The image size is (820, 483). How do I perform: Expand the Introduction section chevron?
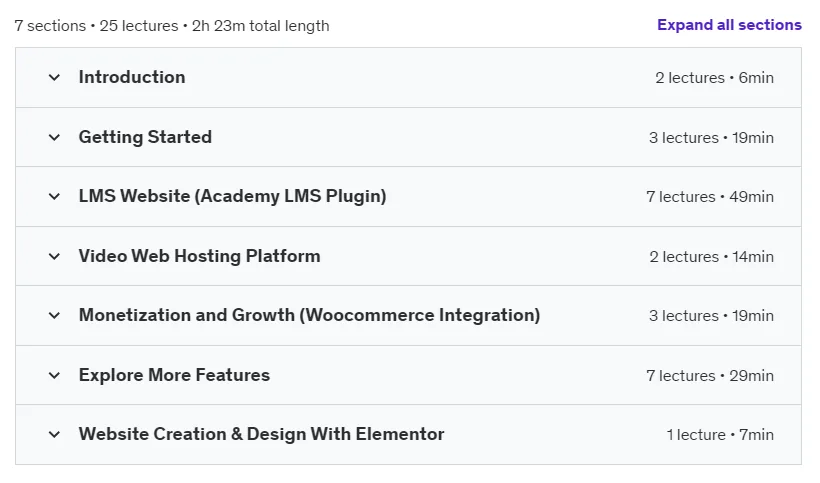(54, 78)
